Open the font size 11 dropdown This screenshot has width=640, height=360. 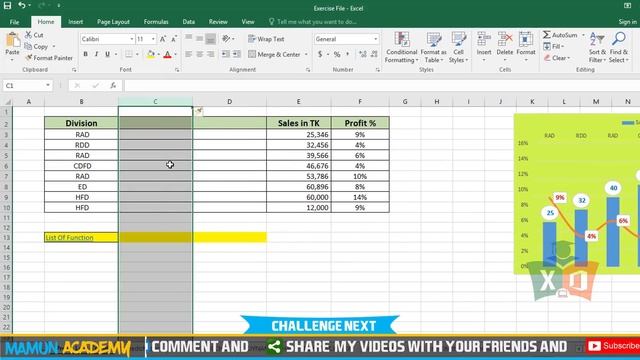pyautogui.click(x=153, y=39)
